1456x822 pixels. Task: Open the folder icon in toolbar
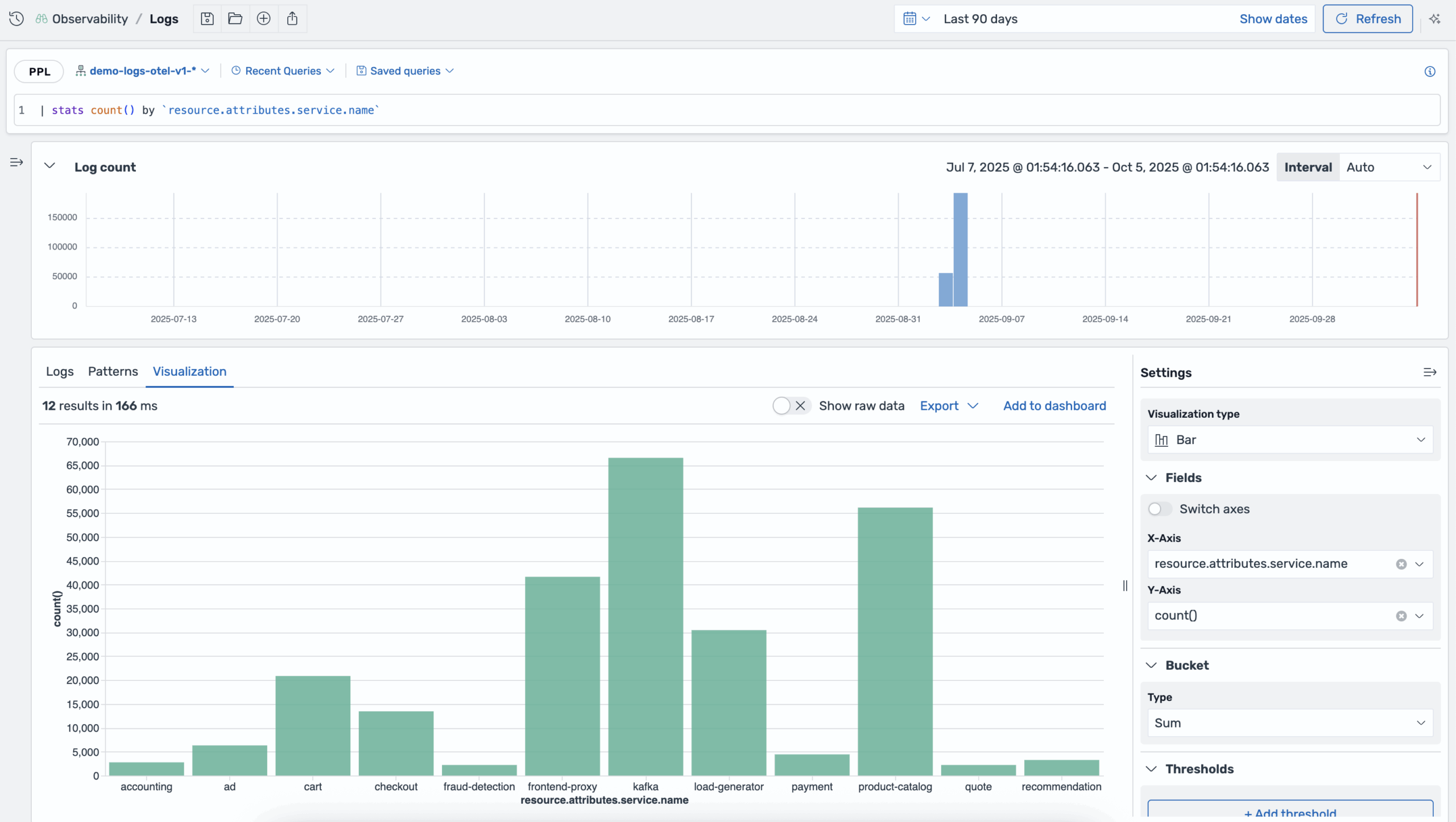click(x=235, y=19)
